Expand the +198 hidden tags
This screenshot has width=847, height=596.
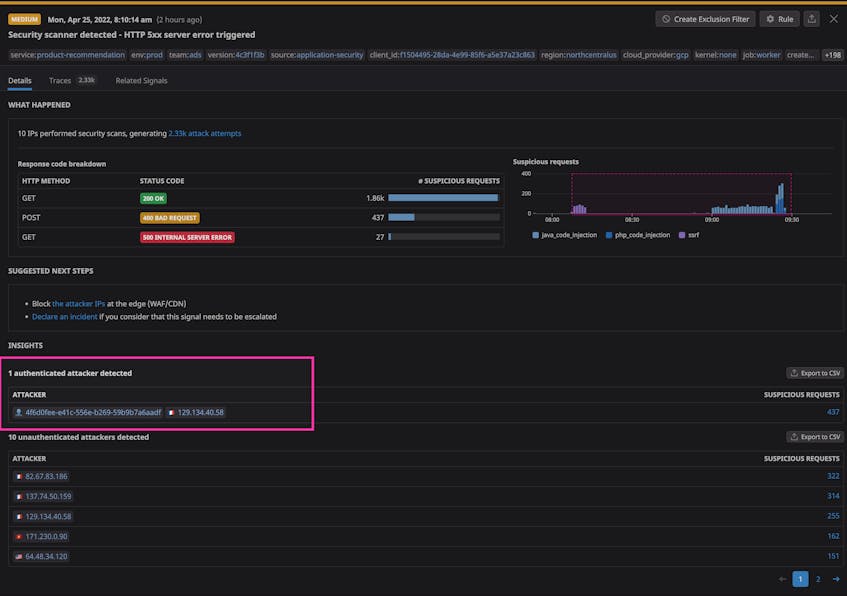pyautogui.click(x=831, y=55)
